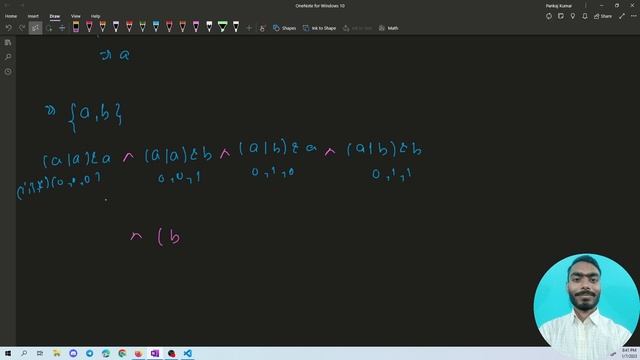Open File Explorer from taskbar

coord(56,353)
